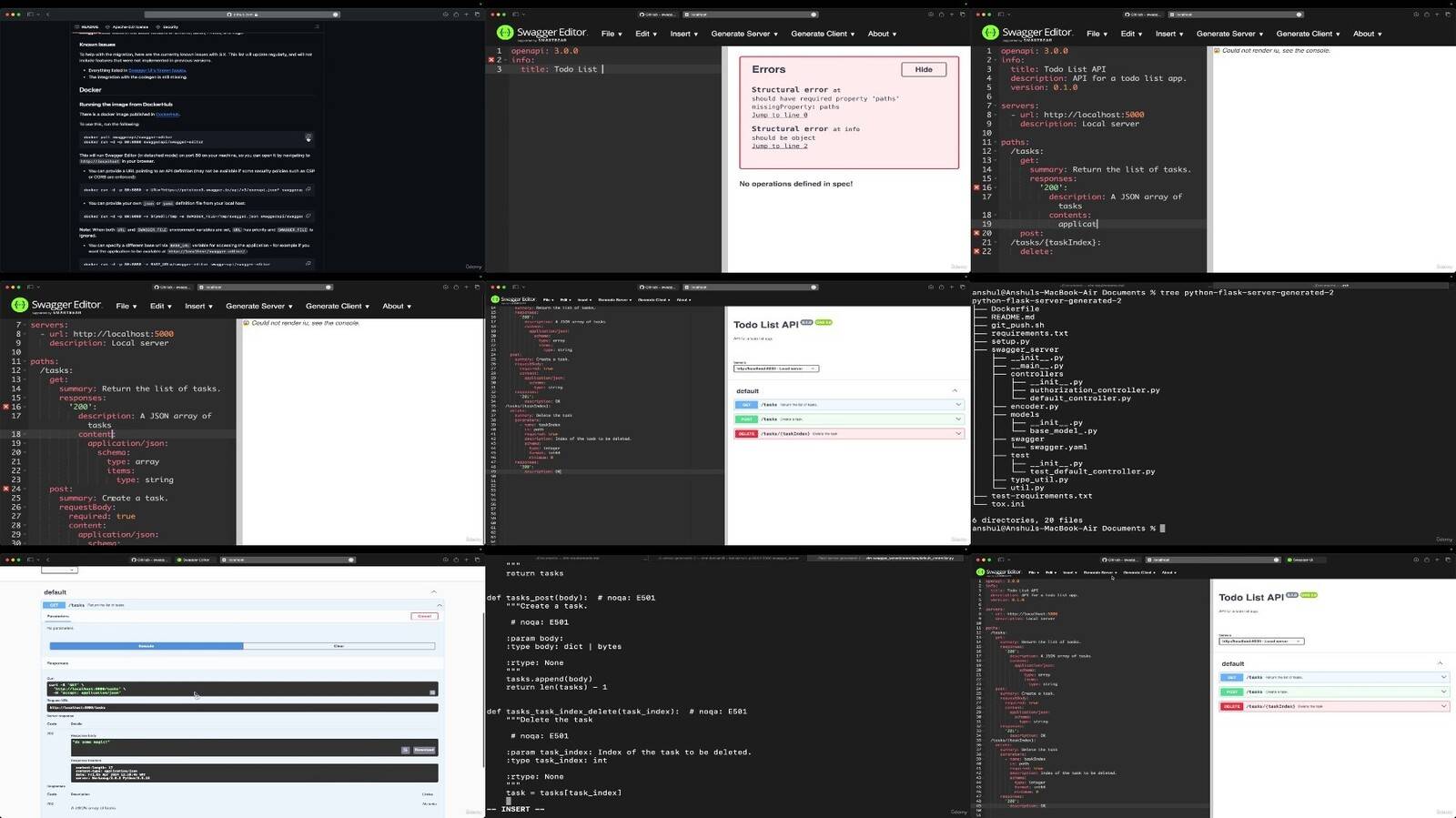
Task: Click 'swagger.yaml' in the terminal tree output
Action: (x=1058, y=447)
